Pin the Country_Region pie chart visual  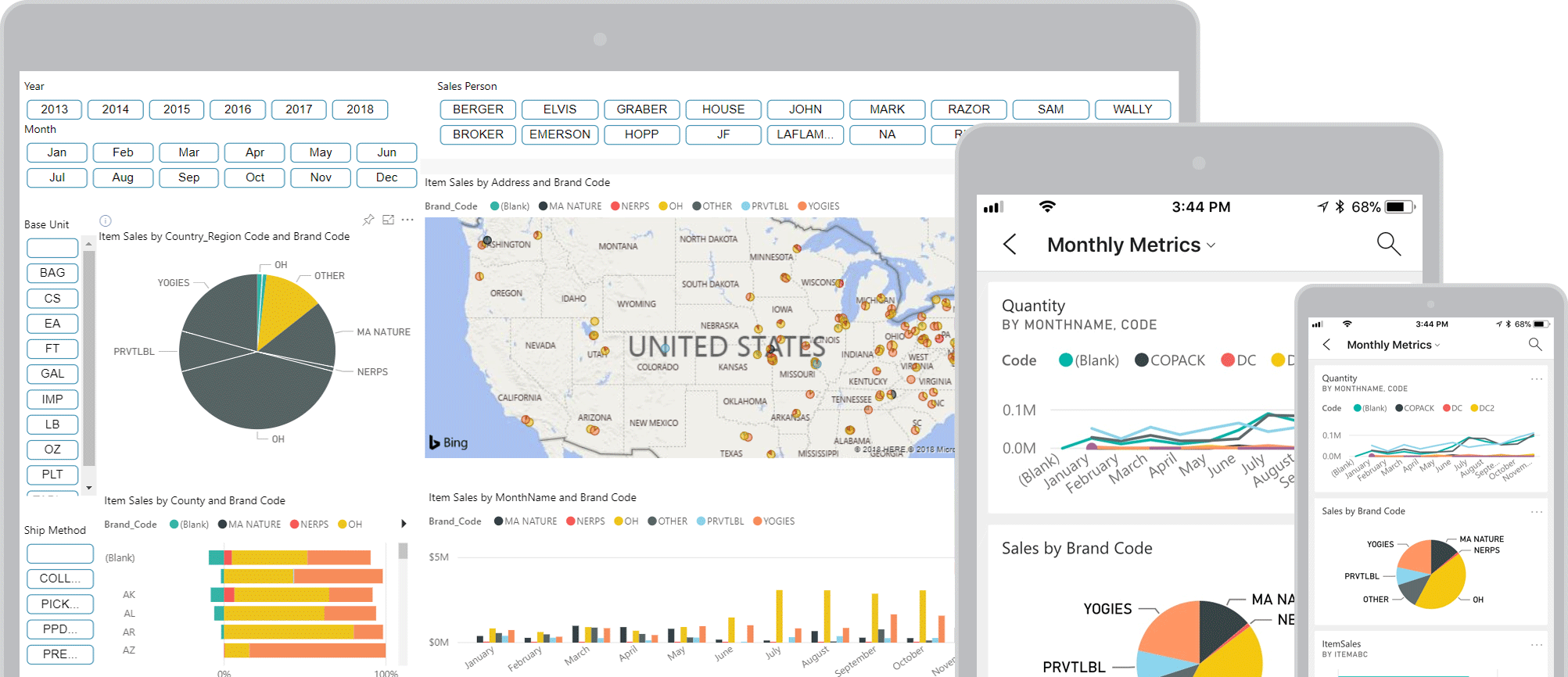pos(368,220)
